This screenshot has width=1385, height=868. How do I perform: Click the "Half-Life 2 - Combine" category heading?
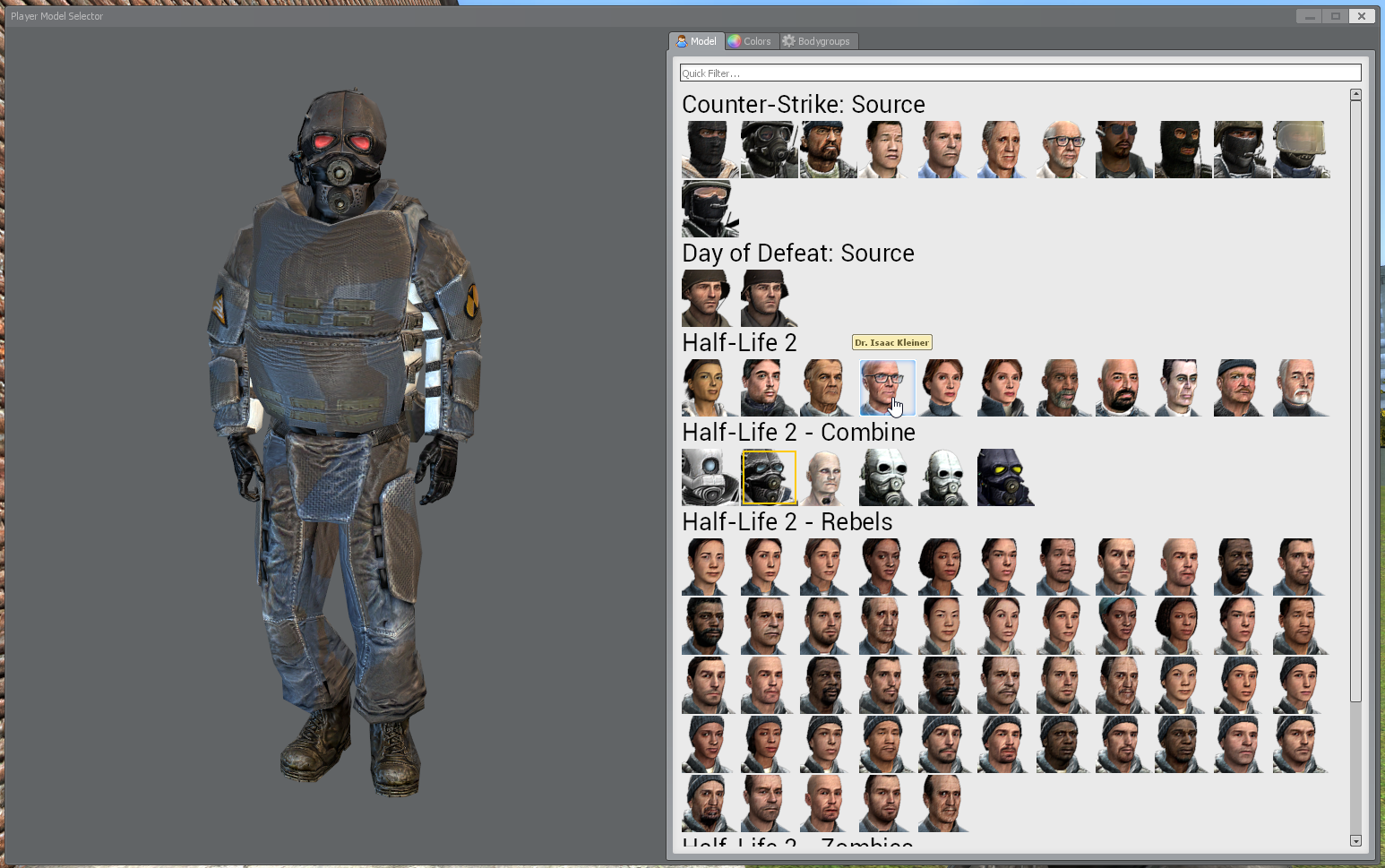point(798,433)
